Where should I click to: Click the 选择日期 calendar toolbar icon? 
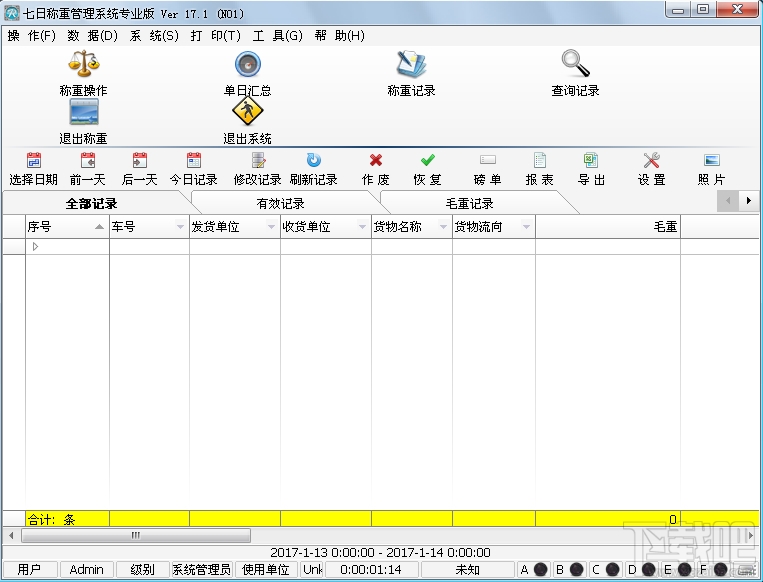(34, 160)
